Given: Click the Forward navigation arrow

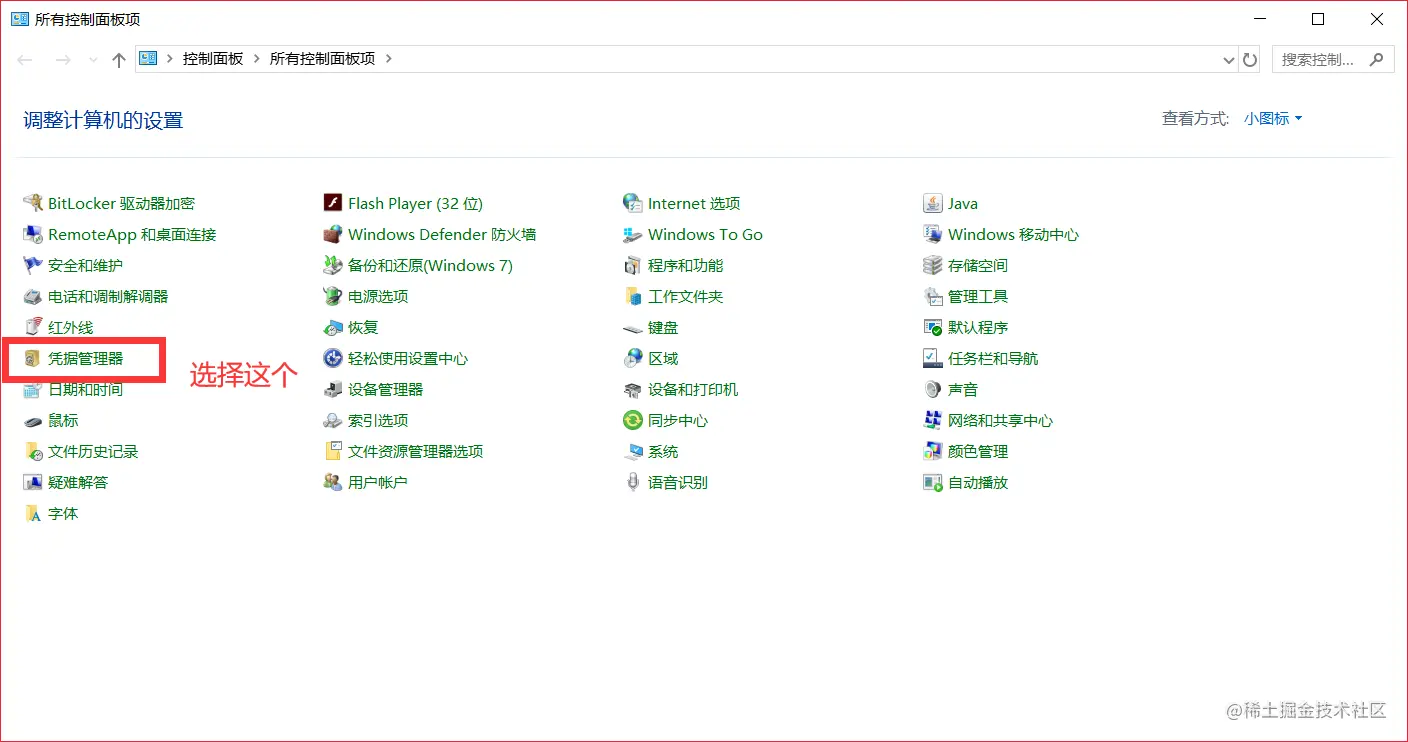Looking at the screenshot, I should tap(62, 60).
